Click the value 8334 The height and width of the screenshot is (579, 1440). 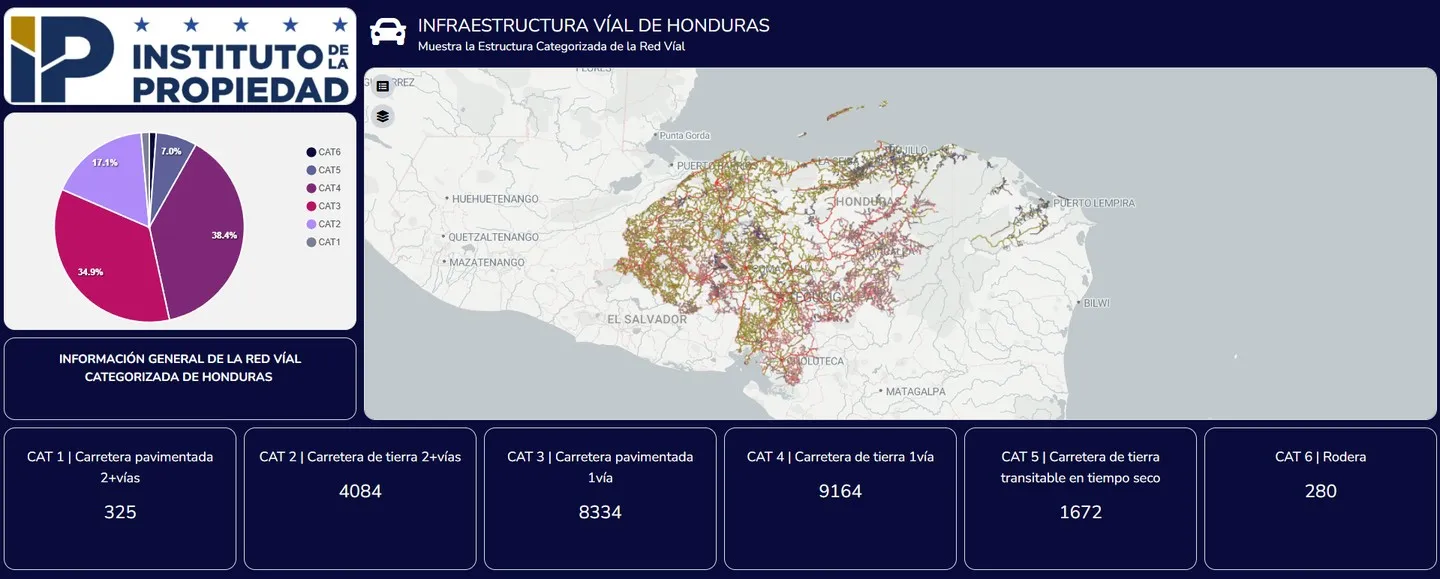pyautogui.click(x=600, y=512)
